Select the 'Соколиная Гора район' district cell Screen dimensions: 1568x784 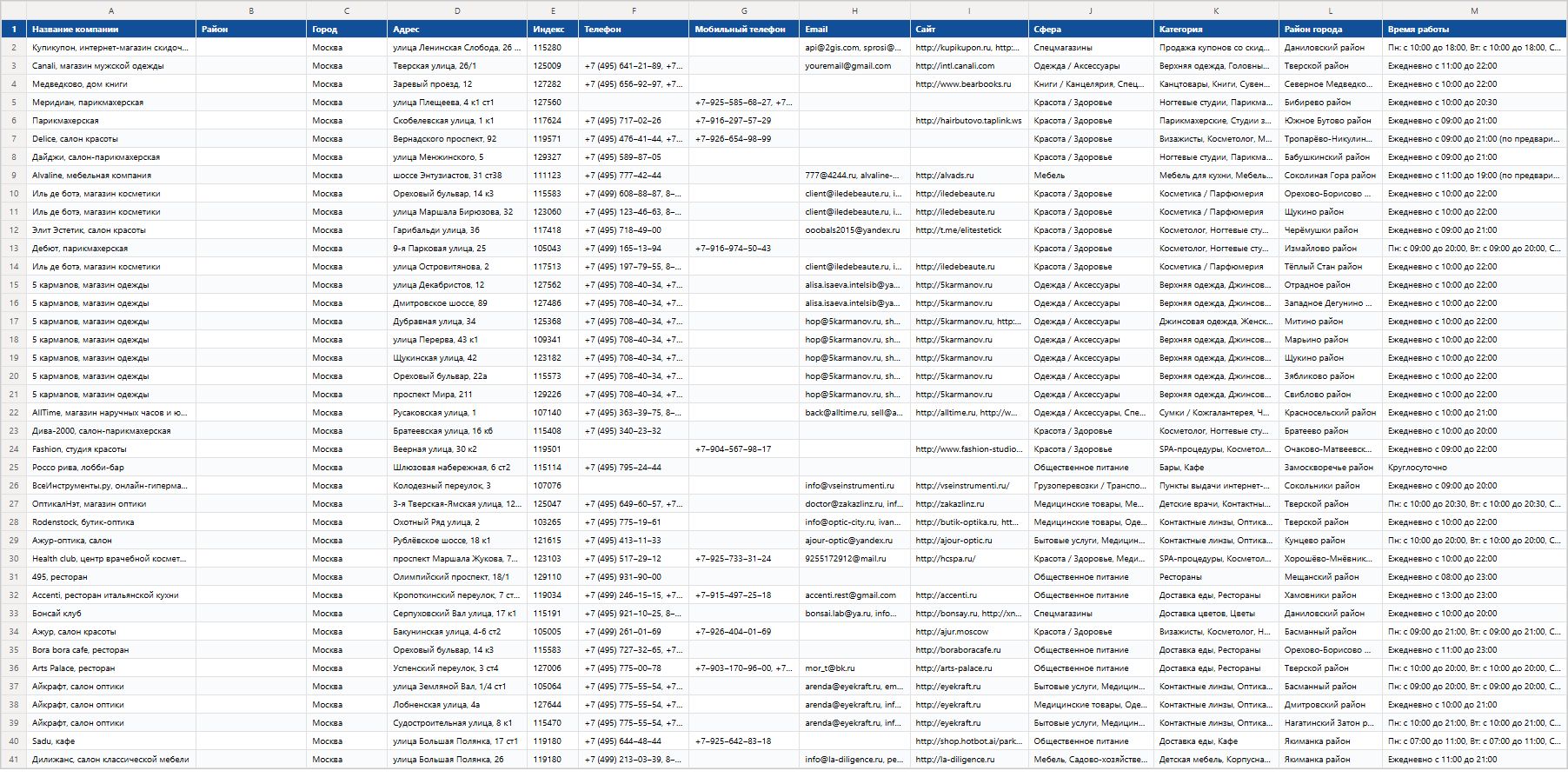click(x=1330, y=176)
